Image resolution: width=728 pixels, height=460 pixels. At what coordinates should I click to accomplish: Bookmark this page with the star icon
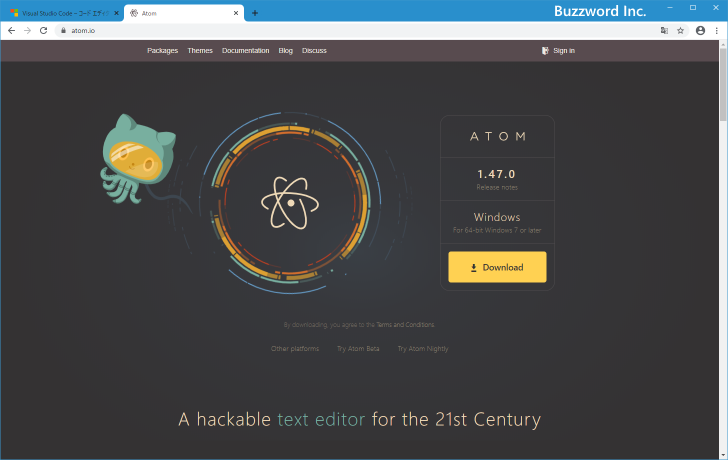click(681, 31)
